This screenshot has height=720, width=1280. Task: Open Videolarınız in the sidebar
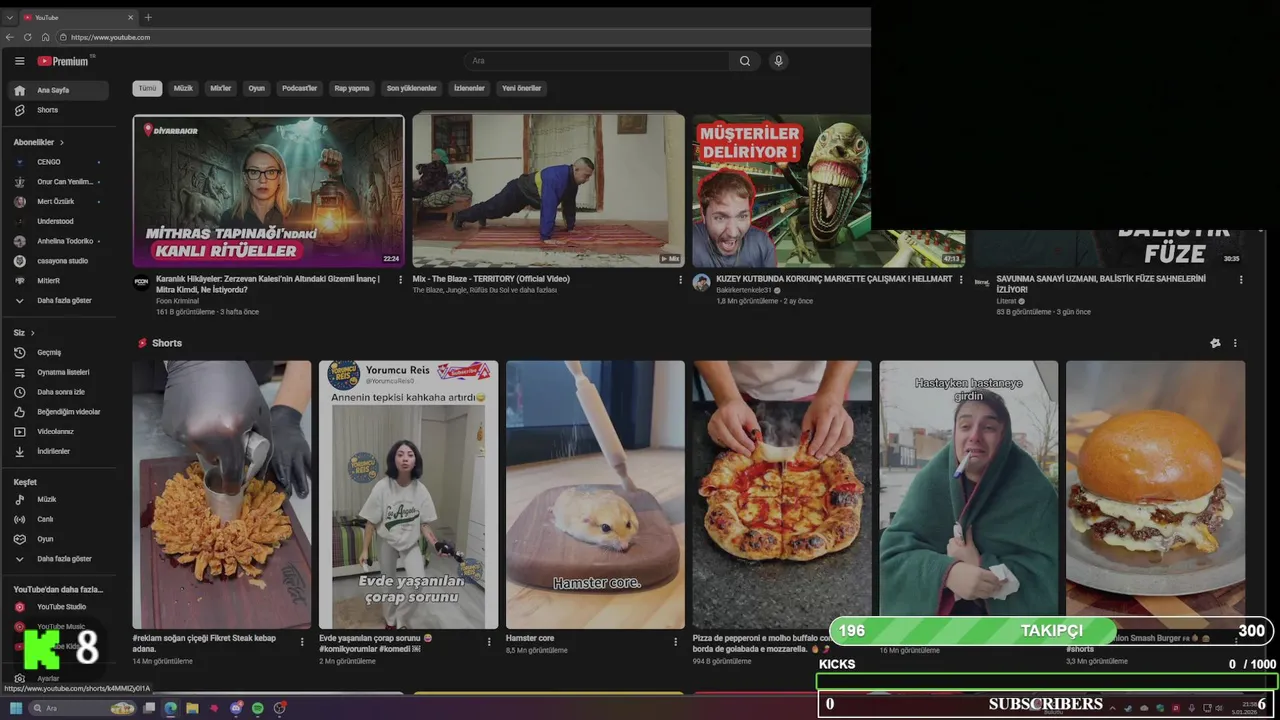coord(60,432)
